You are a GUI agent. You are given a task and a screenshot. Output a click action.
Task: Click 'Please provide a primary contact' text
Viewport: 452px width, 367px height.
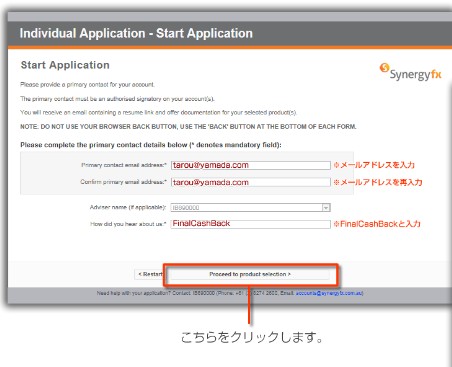87,85
